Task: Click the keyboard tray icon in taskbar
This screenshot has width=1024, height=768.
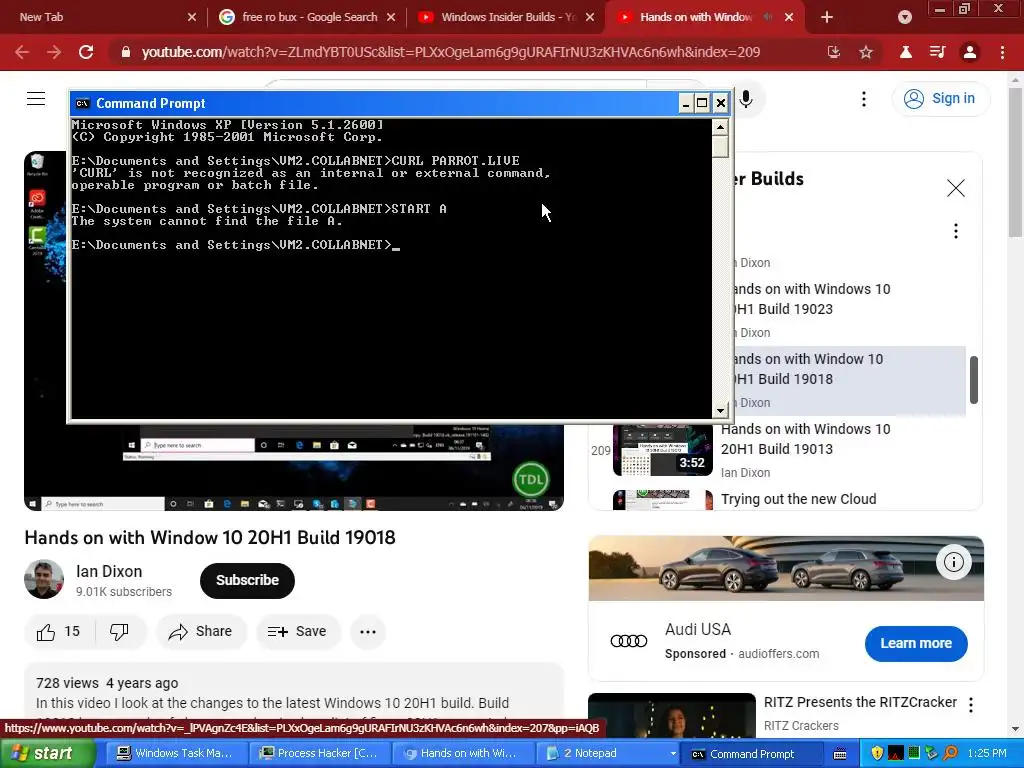Action: (840, 754)
